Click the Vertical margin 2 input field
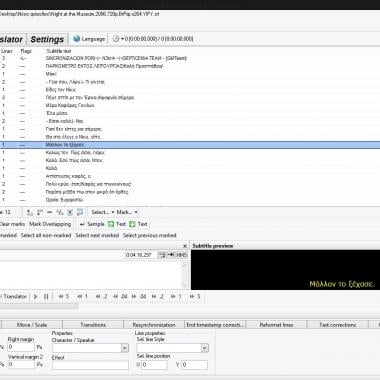Screen dimensions: 380x380 point(21,364)
